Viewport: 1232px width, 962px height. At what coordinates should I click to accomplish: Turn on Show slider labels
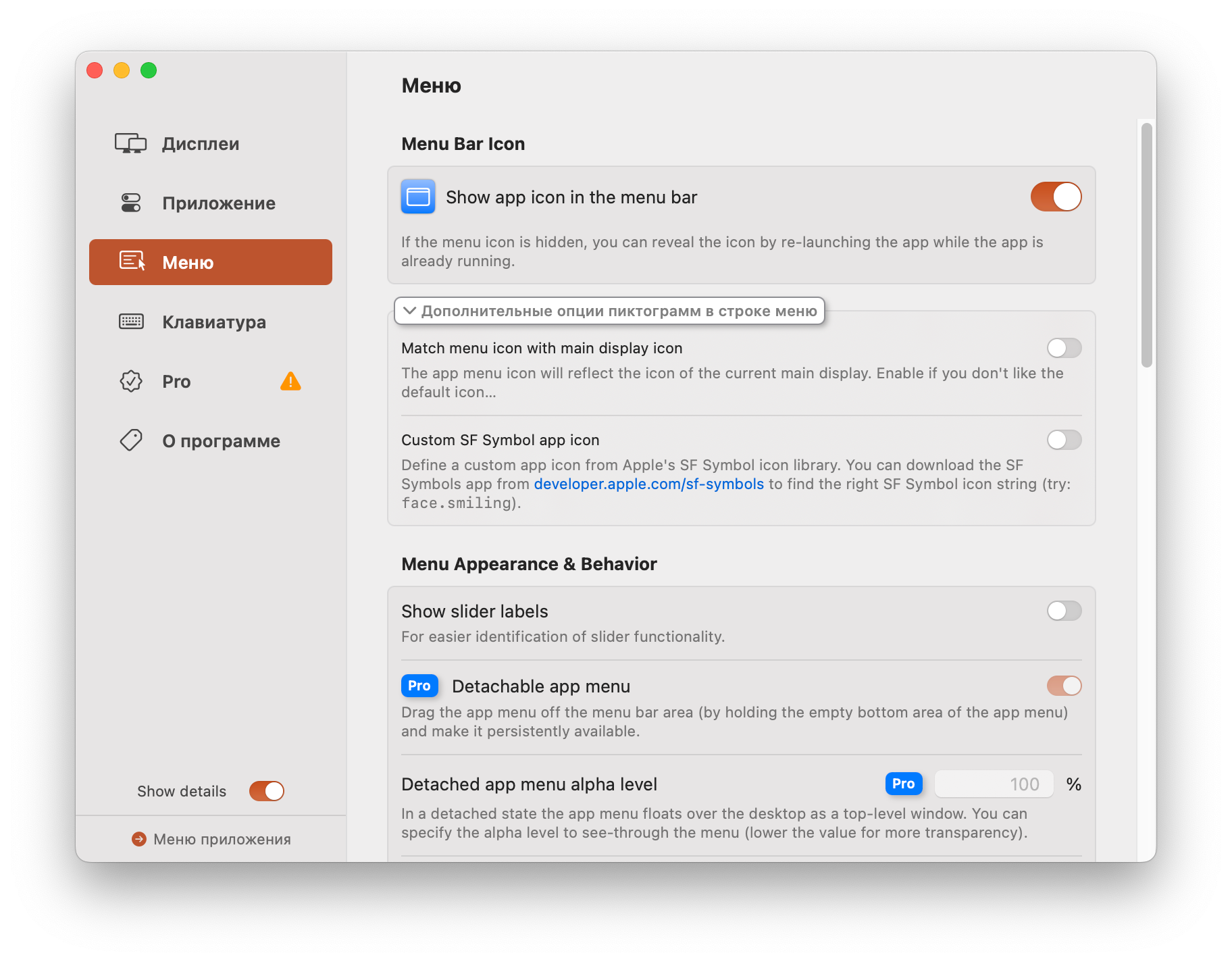coord(1064,611)
